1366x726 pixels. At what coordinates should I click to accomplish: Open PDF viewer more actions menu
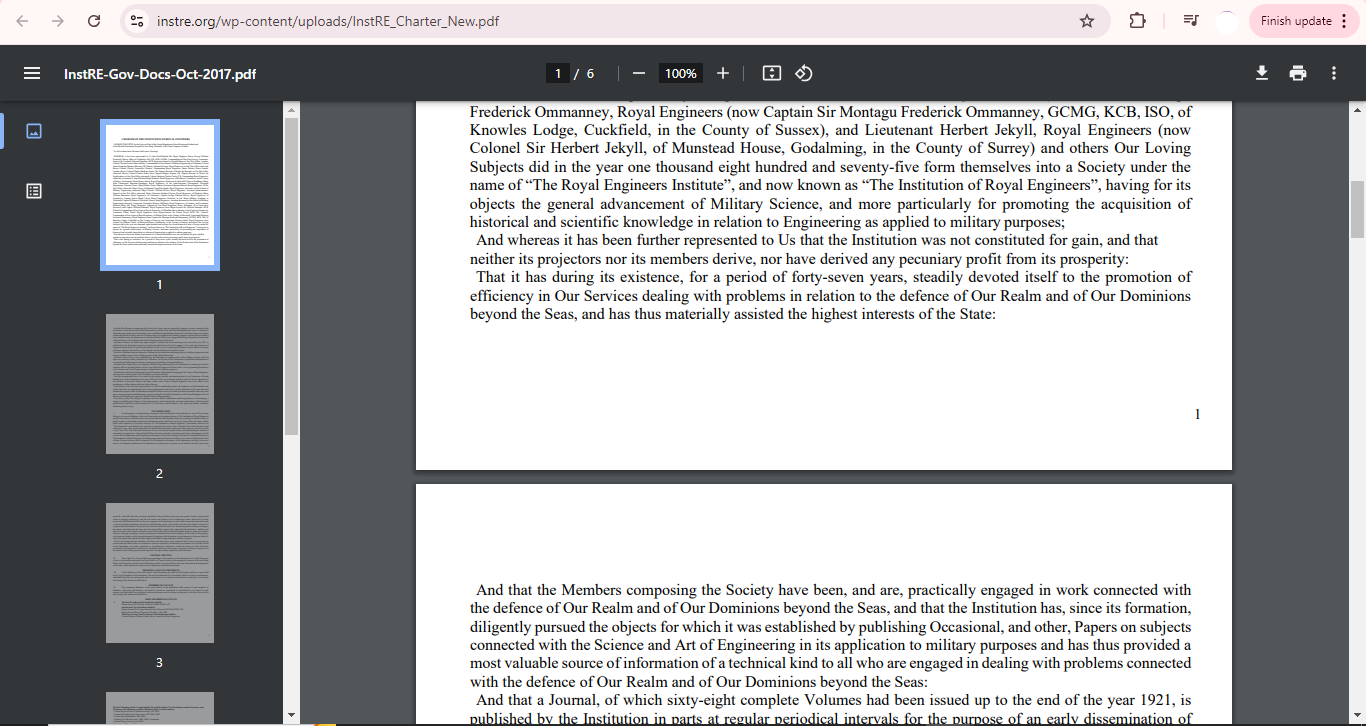[x=1334, y=73]
